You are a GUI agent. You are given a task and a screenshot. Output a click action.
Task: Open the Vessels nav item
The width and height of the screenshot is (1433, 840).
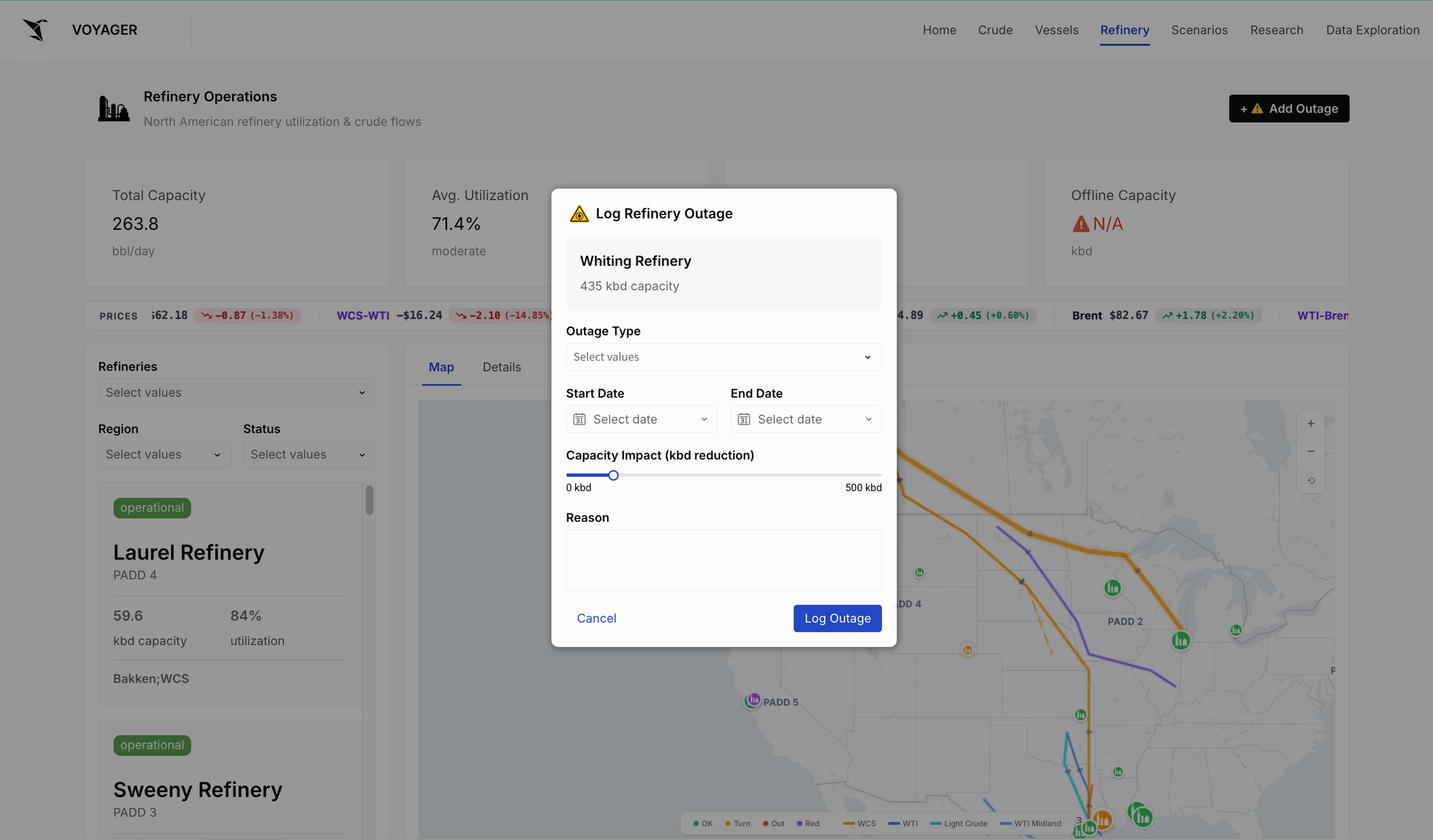tap(1056, 29)
